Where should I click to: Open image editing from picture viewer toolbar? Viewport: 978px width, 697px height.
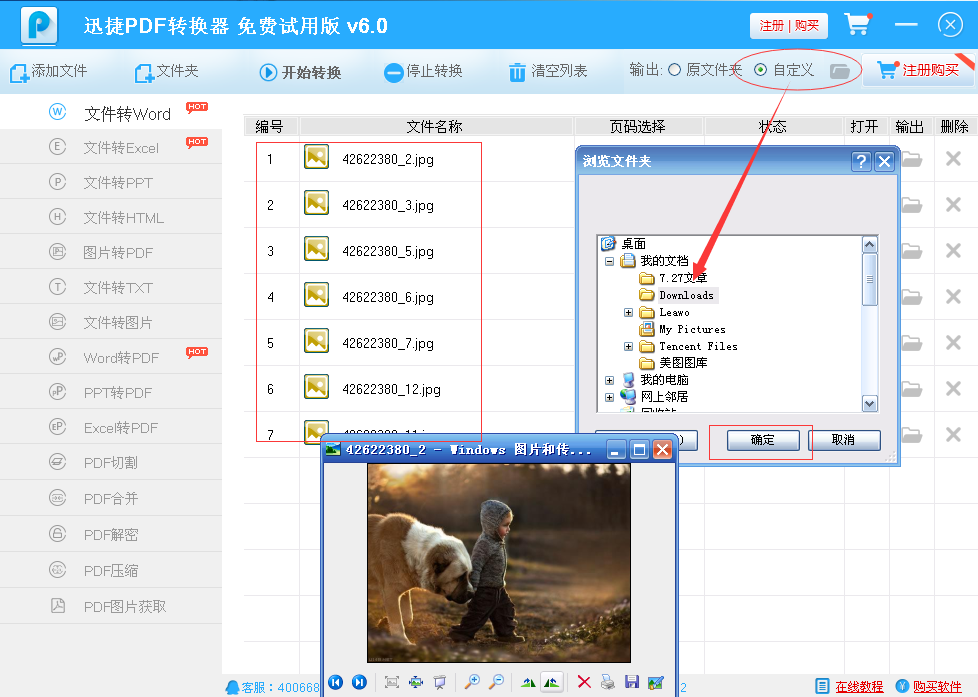[x=655, y=682]
